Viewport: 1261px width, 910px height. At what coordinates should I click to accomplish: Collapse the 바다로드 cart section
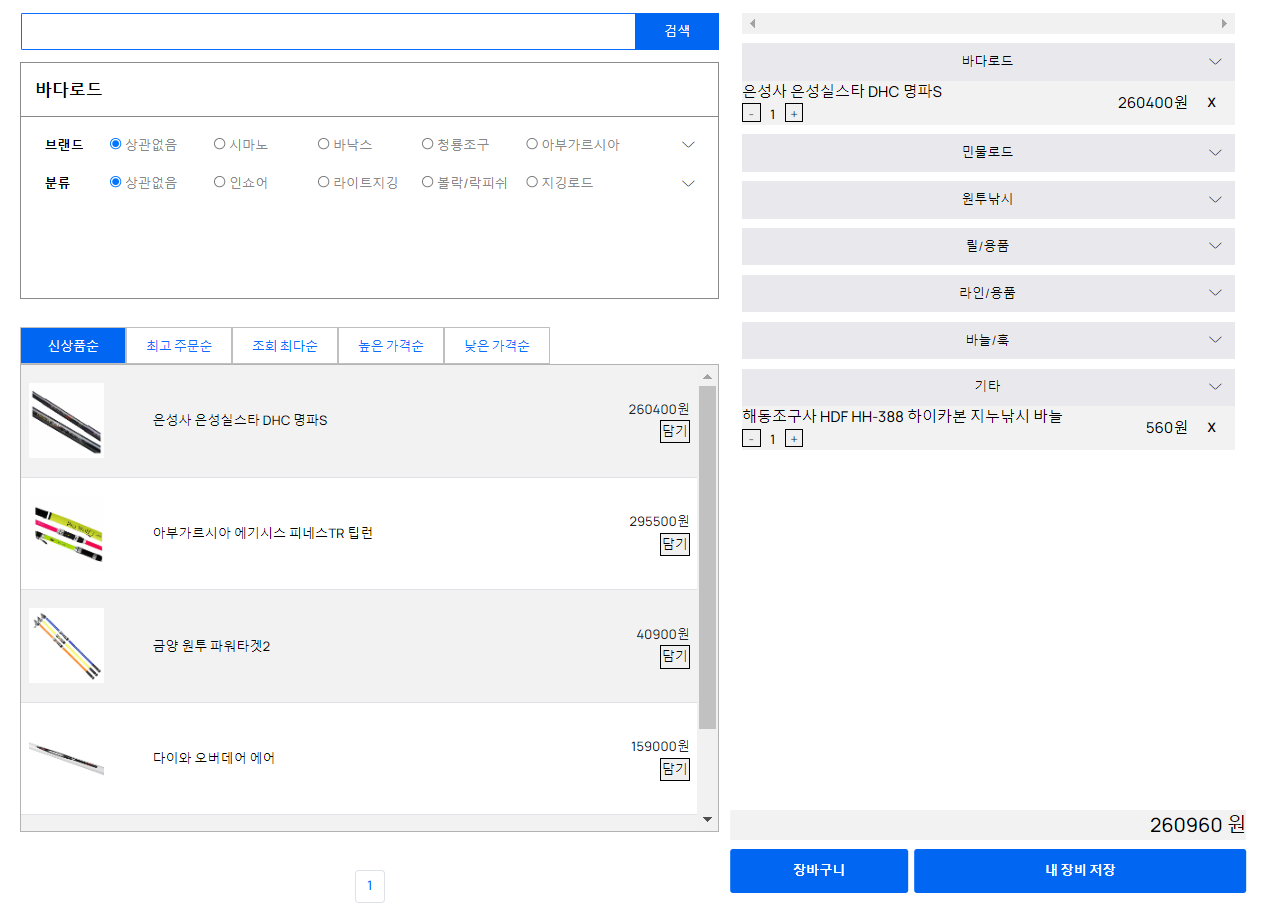[x=988, y=61]
